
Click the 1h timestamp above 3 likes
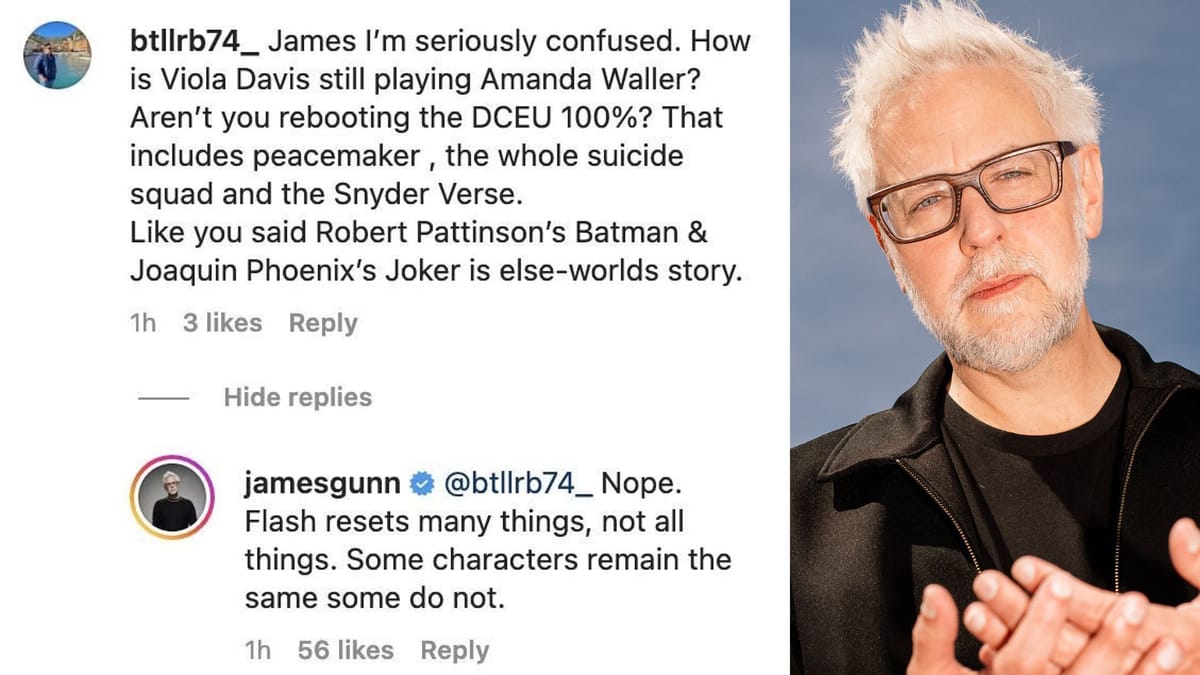click(x=143, y=323)
